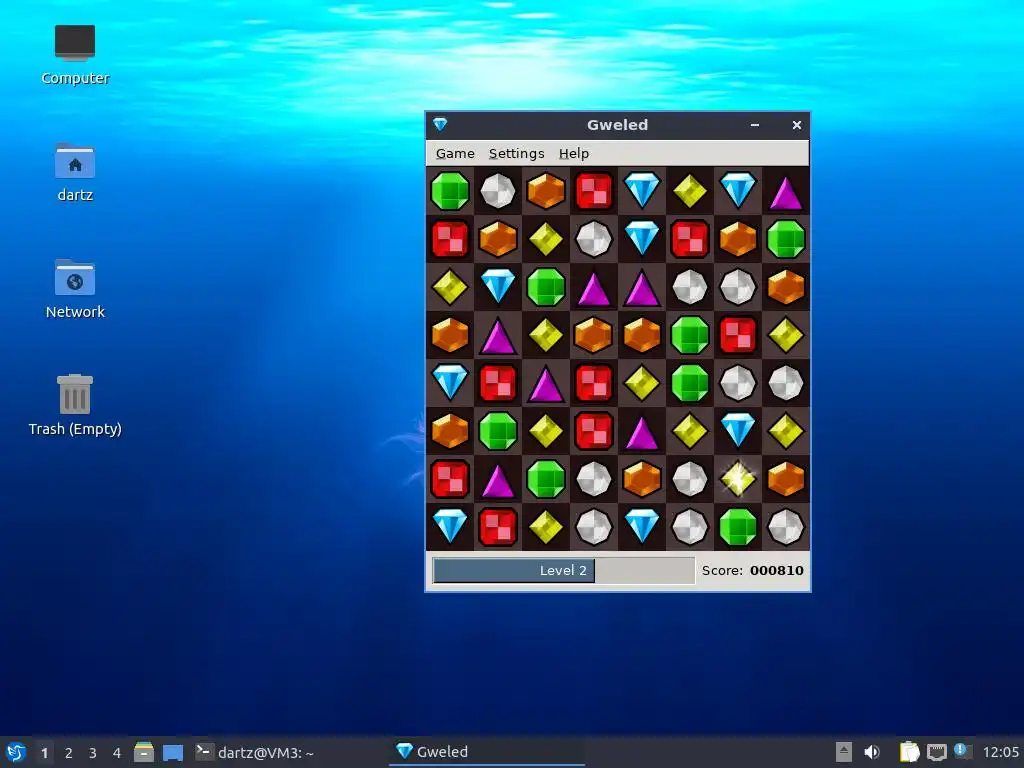Select the blue diamond in the second row
This screenshot has height=768, width=1024.
click(x=642, y=238)
